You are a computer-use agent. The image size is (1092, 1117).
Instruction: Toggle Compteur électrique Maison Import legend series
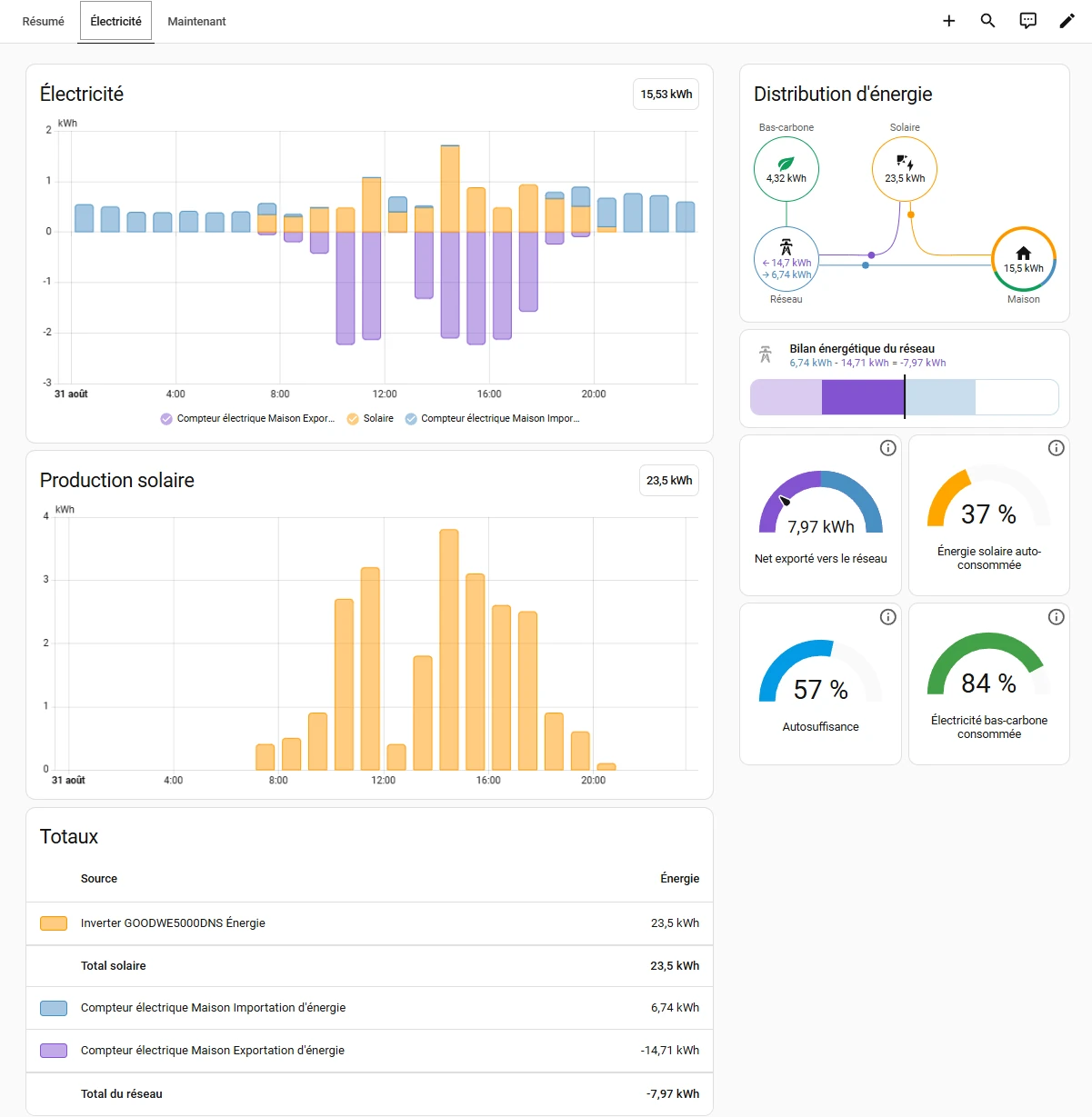[492, 419]
